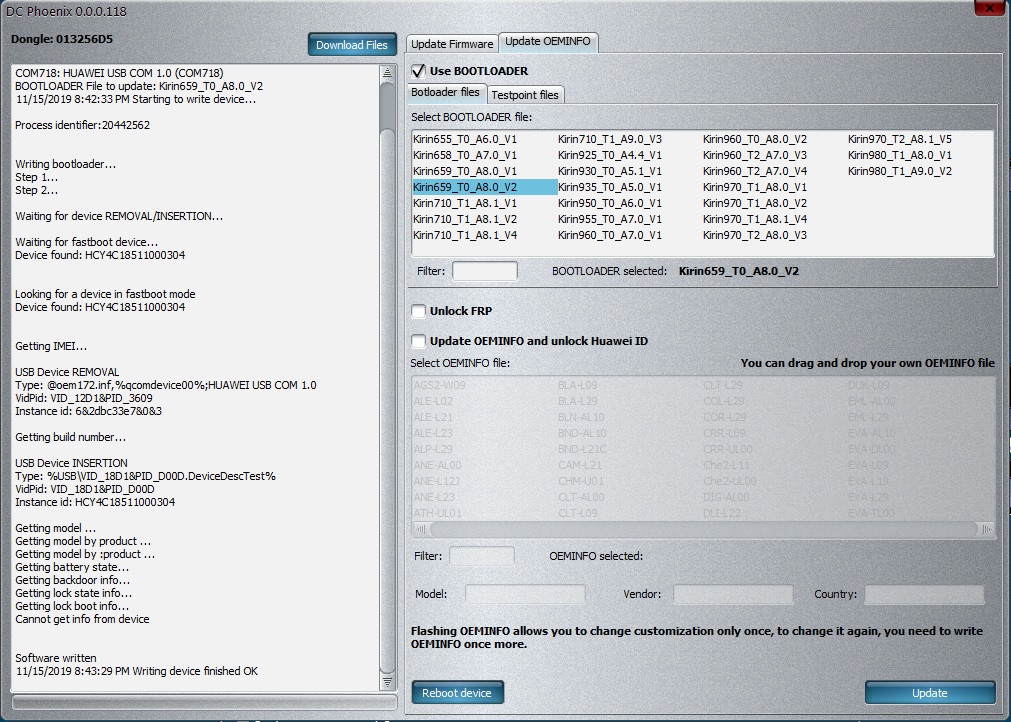Click the Reboot device button
This screenshot has height=722, width=1011.
point(457,693)
